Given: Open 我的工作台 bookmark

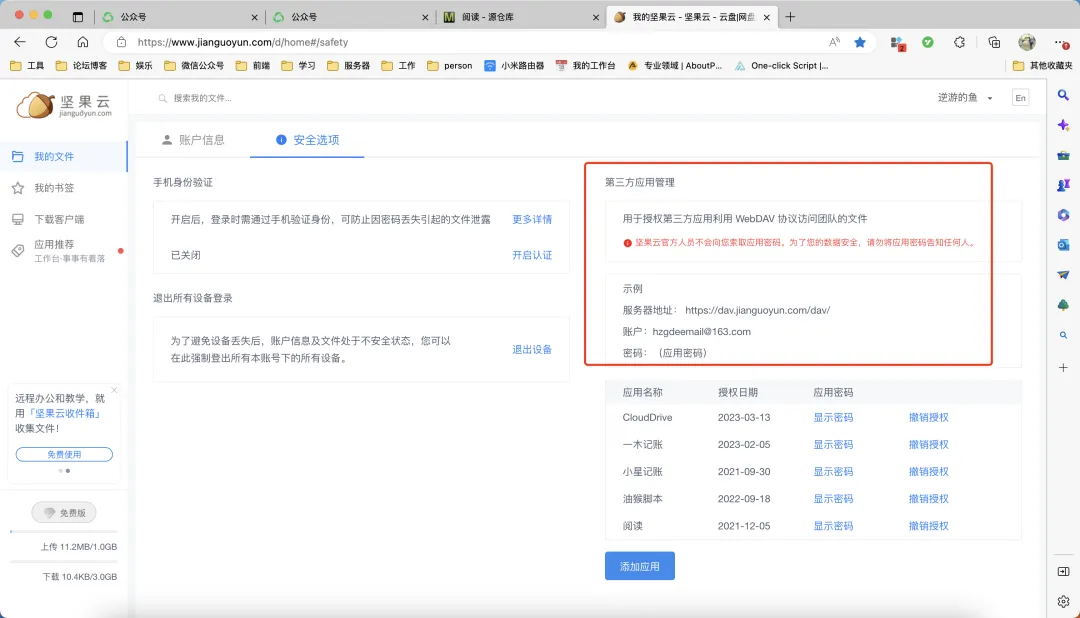Looking at the screenshot, I should coord(585,65).
